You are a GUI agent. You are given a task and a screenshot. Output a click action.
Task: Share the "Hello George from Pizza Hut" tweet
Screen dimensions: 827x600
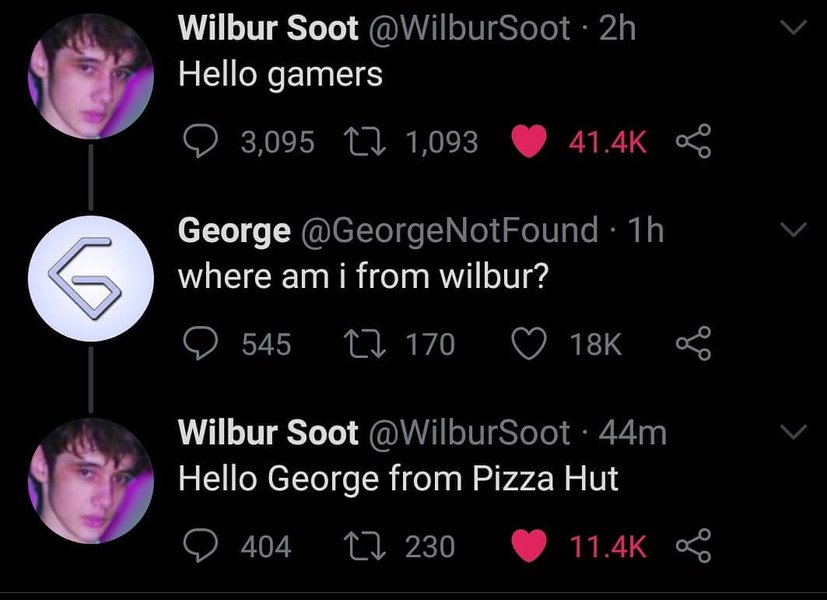tap(690, 545)
